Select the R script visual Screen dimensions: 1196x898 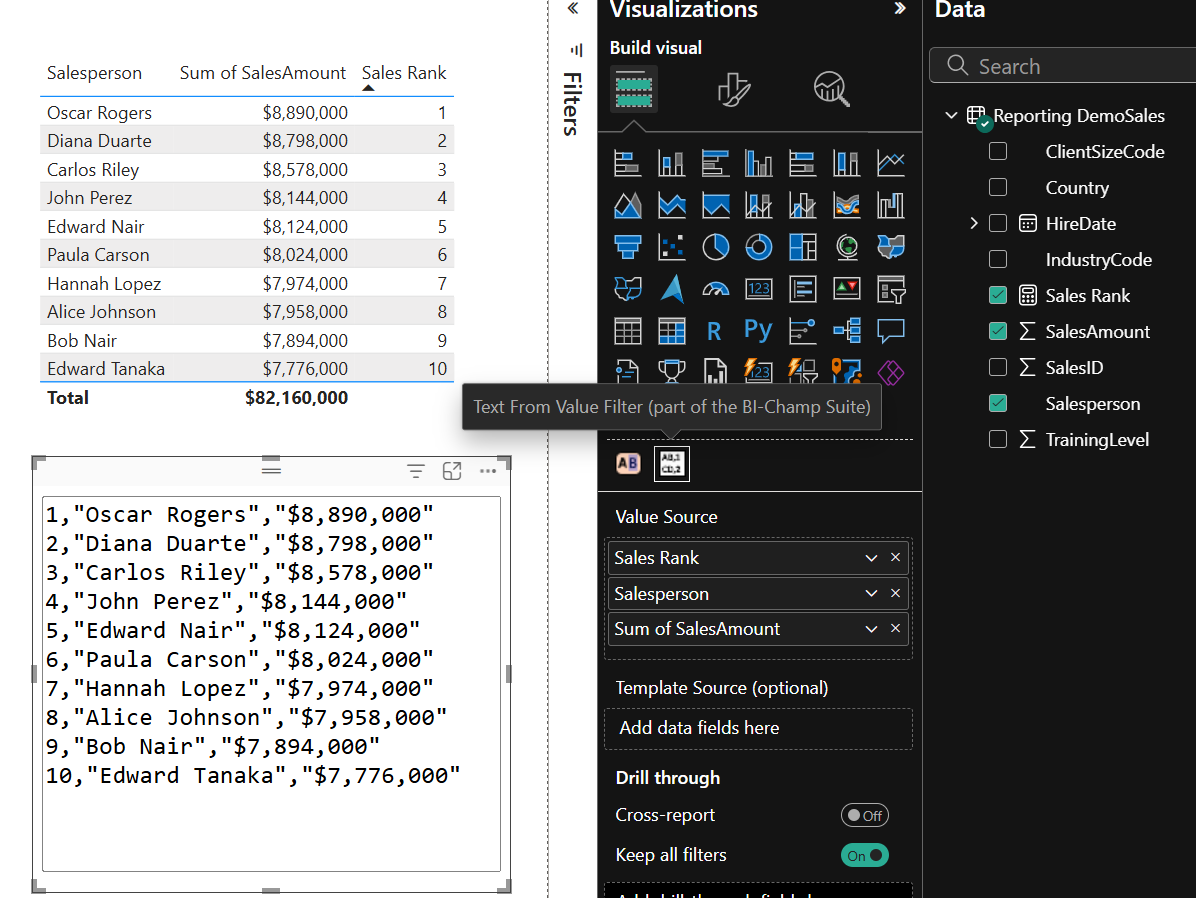715,331
